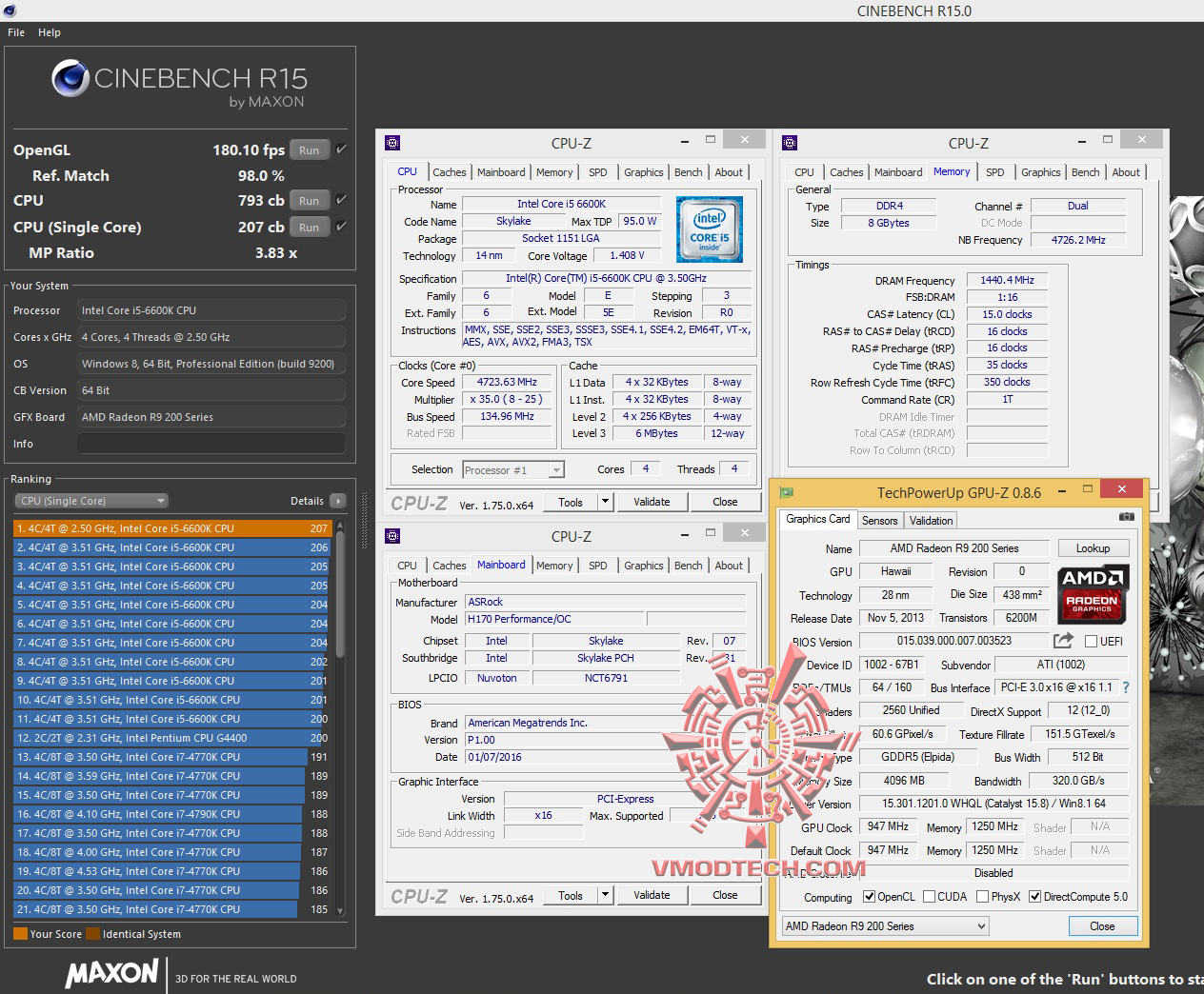The width and height of the screenshot is (1204, 994).
Task: Click the brown Identical System legend square
Action: (92, 934)
